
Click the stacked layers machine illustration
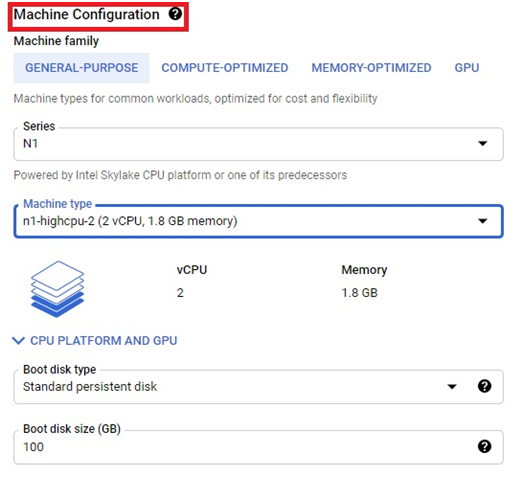(x=57, y=289)
